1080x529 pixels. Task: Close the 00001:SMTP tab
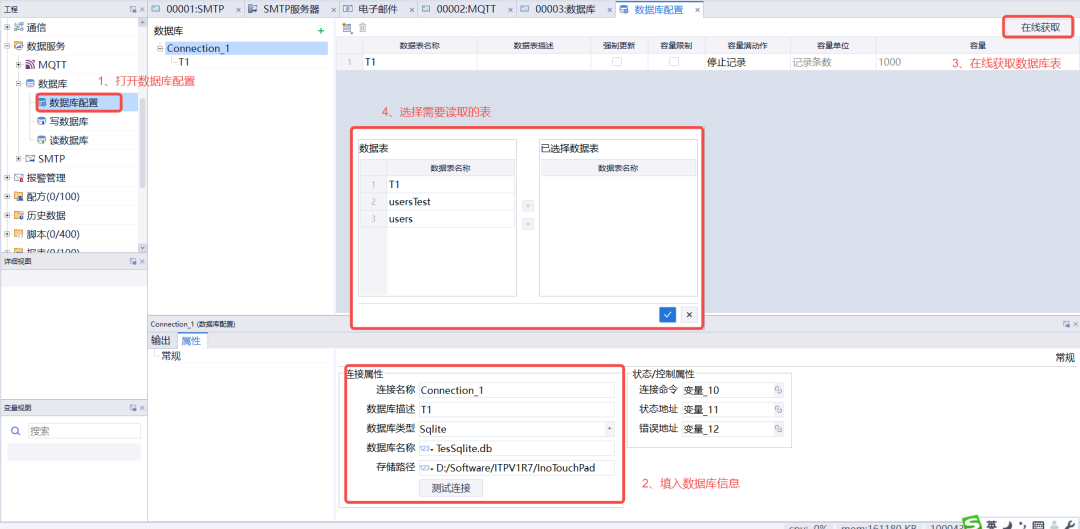click(238, 10)
